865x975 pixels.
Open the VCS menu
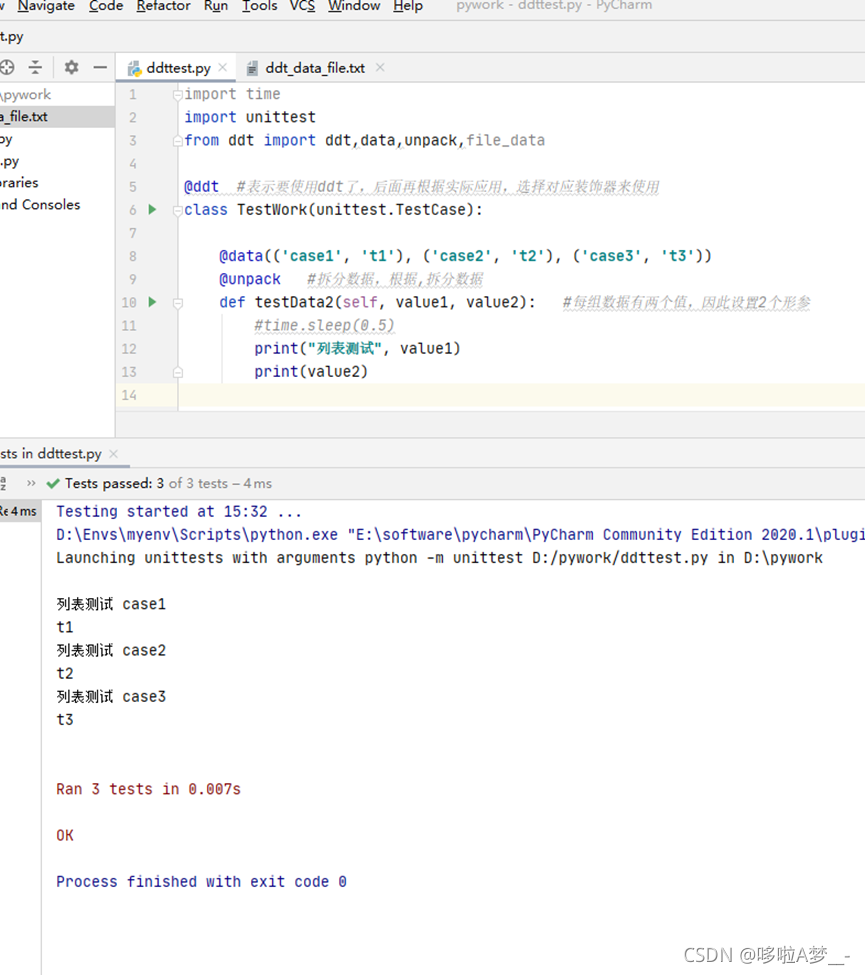[x=302, y=6]
